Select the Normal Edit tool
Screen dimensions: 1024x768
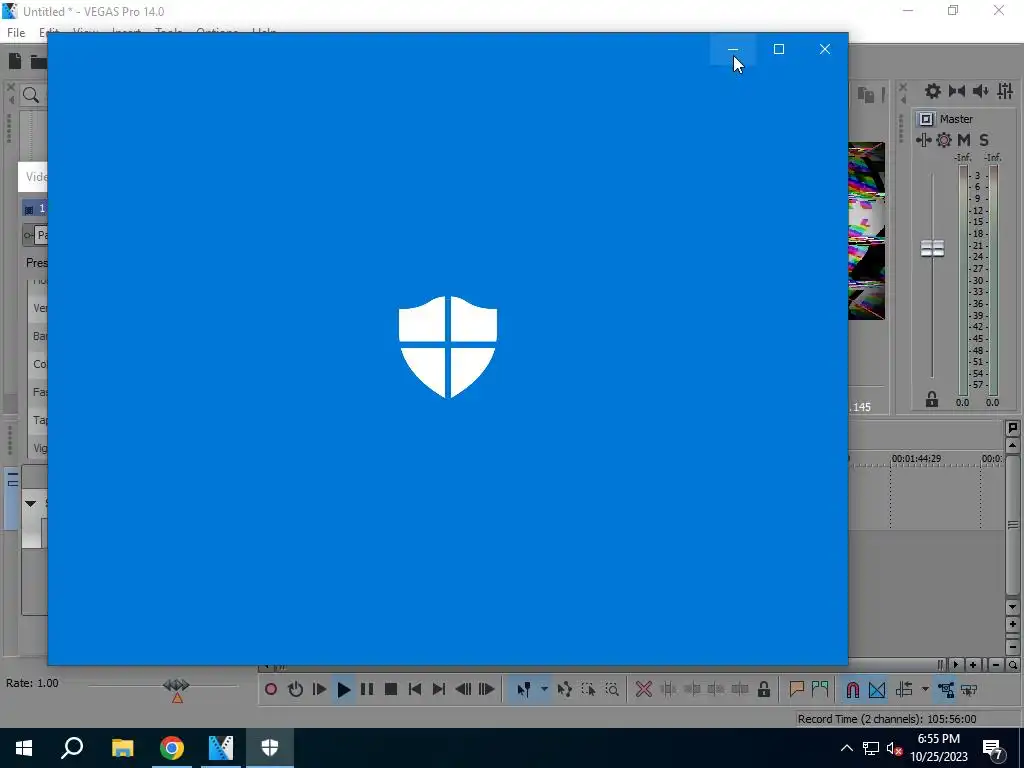[523, 689]
